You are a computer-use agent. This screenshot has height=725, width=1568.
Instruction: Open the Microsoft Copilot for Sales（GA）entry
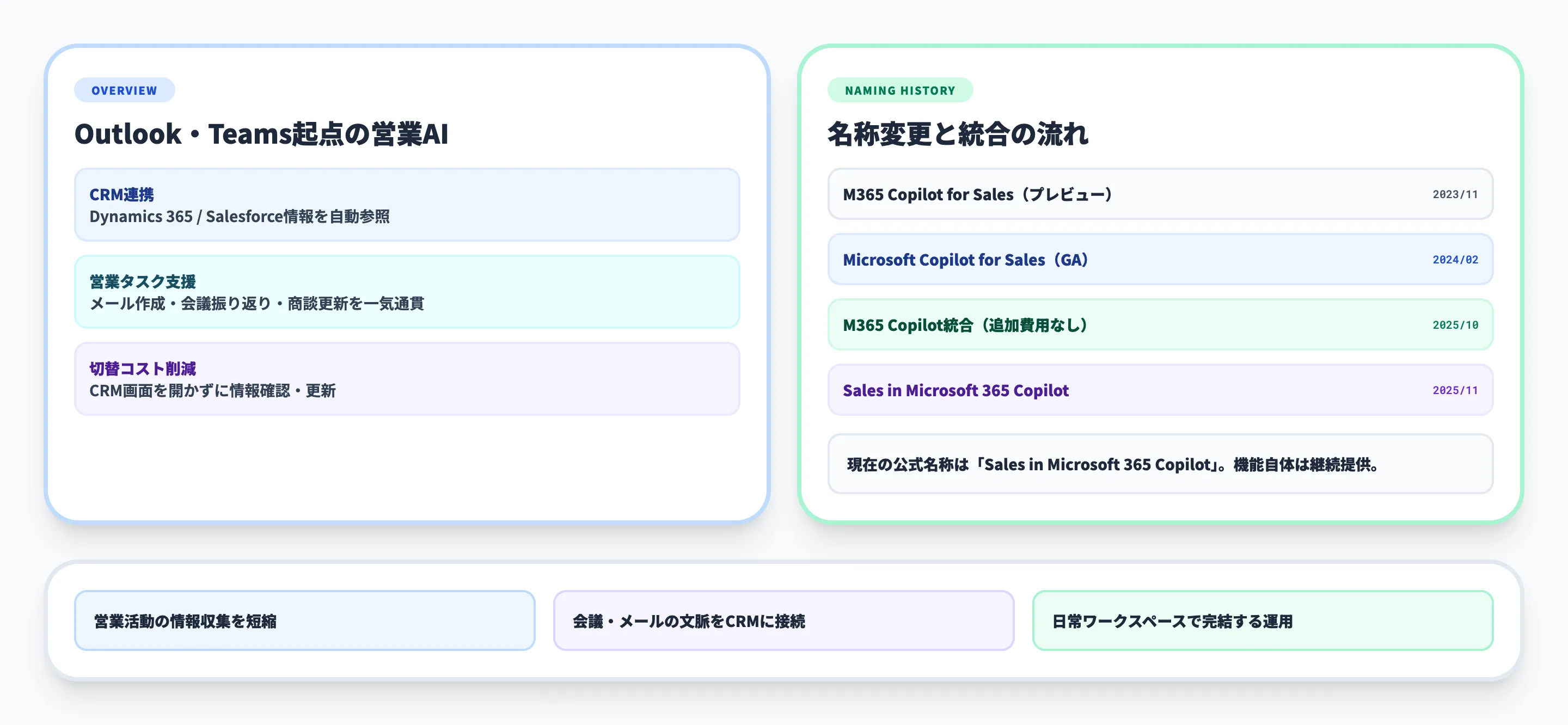pos(1159,260)
